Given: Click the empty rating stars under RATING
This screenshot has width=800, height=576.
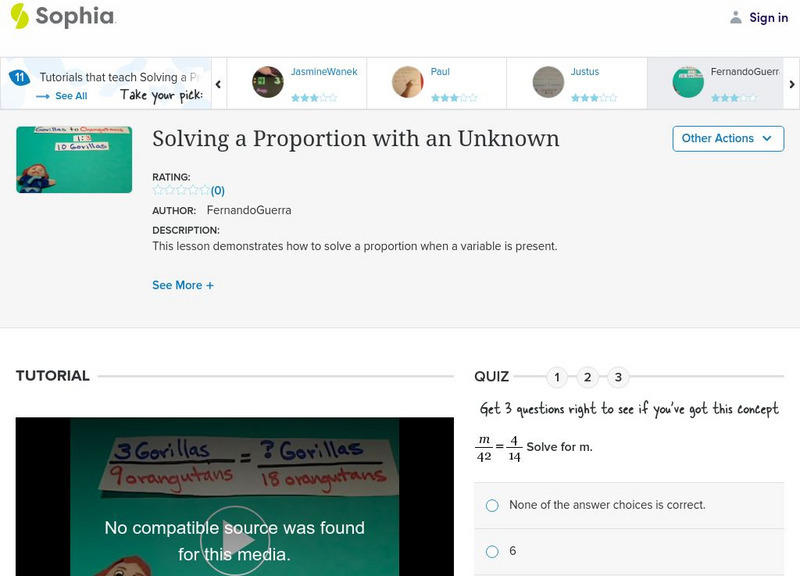Looking at the screenshot, I should [181, 190].
